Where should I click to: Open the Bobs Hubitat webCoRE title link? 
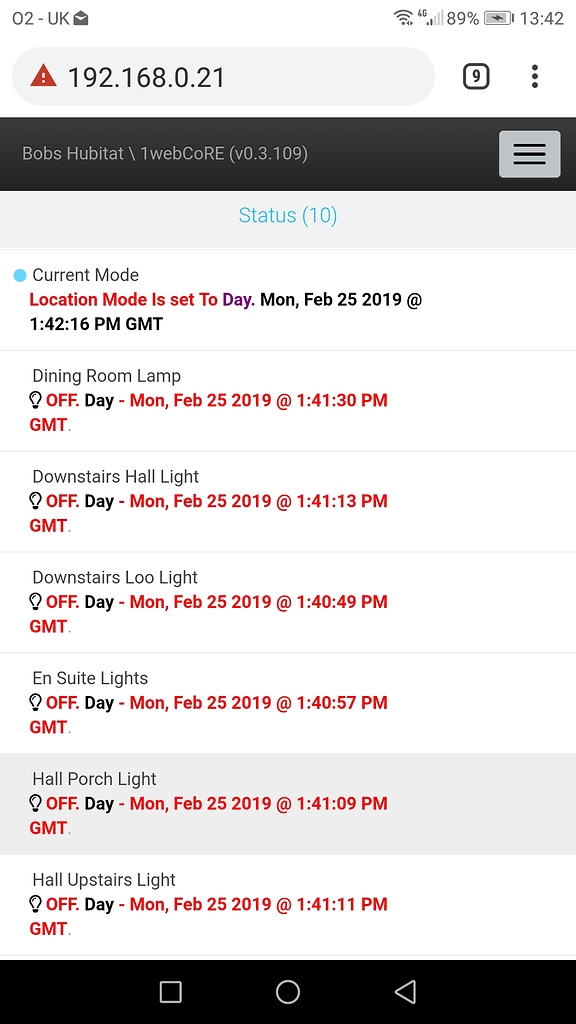[x=165, y=153]
